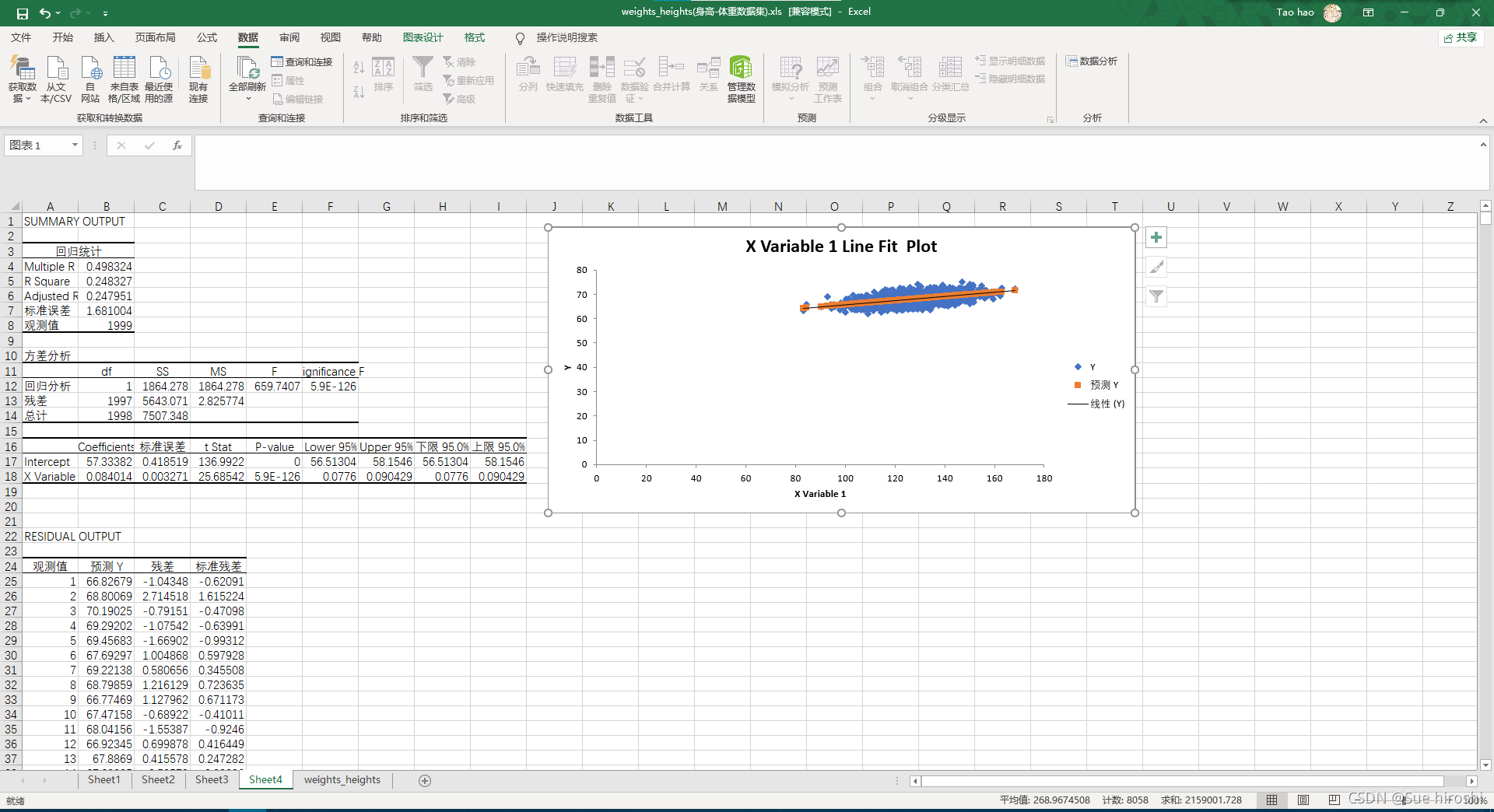This screenshot has height=812, width=1494.
Task: Click the From Text/CSV import icon
Action: [x=56, y=79]
